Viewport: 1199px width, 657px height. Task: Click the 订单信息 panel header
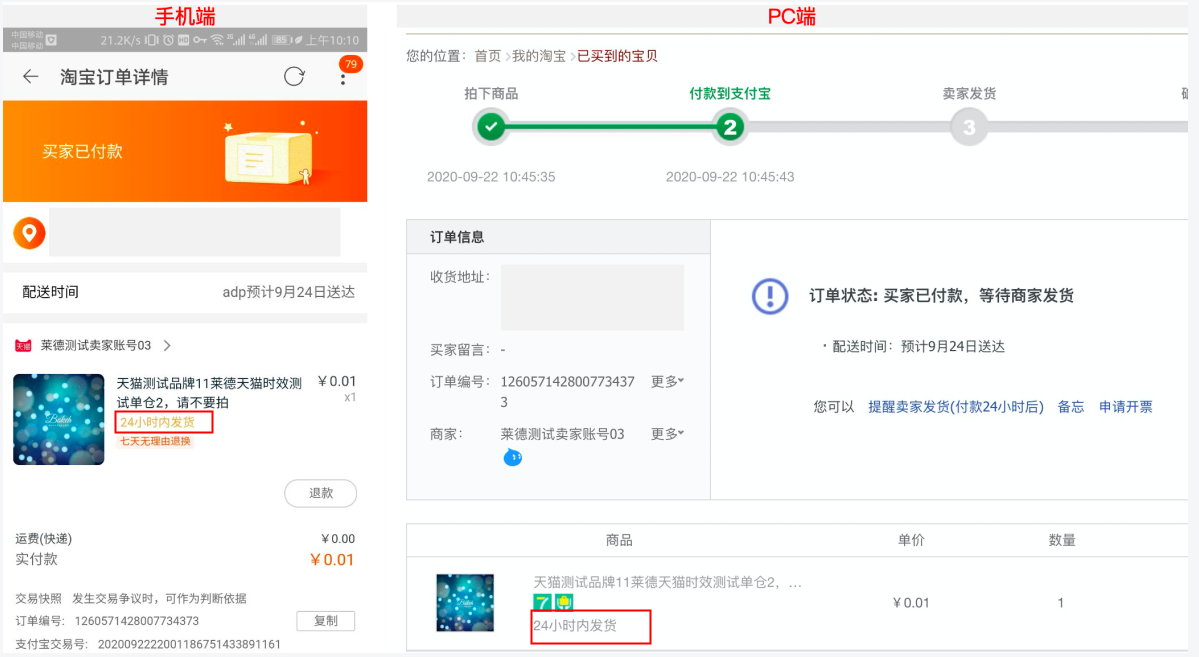point(558,237)
